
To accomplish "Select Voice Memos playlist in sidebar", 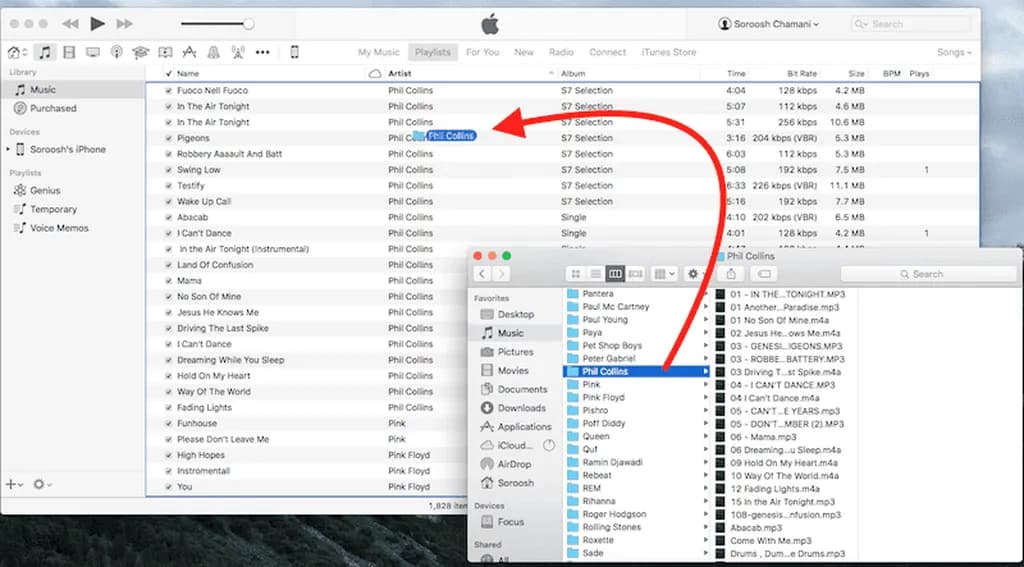I will point(59,228).
